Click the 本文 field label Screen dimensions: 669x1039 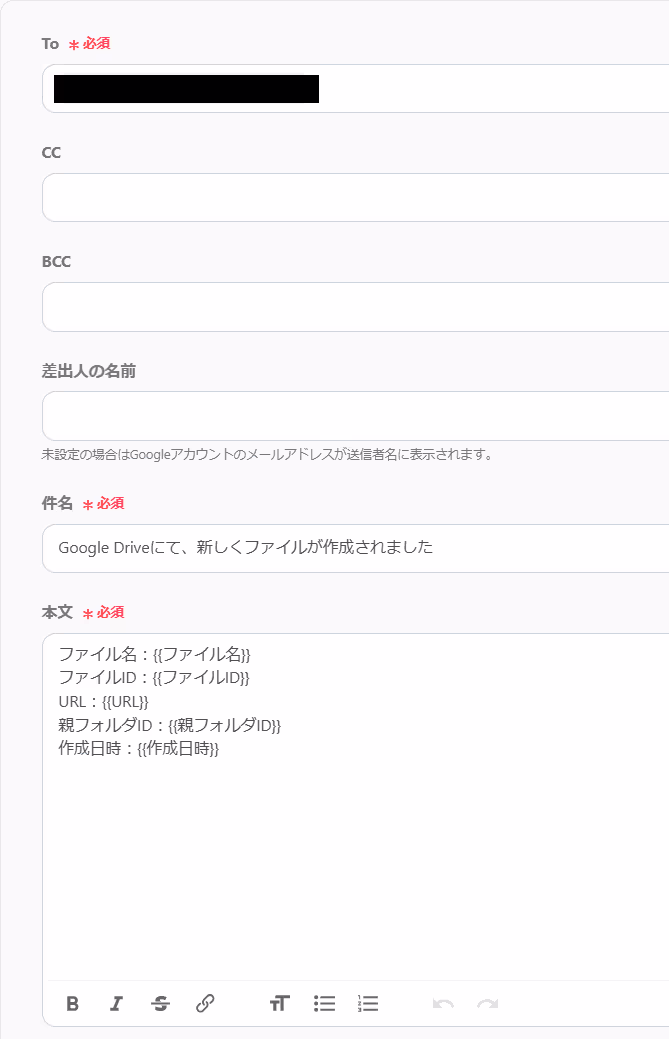(x=57, y=612)
